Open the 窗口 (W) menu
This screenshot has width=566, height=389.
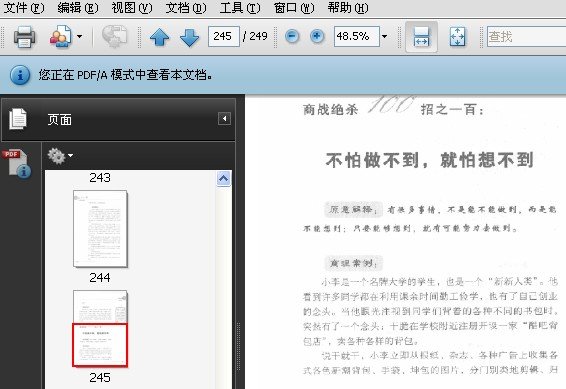pyautogui.click(x=294, y=8)
